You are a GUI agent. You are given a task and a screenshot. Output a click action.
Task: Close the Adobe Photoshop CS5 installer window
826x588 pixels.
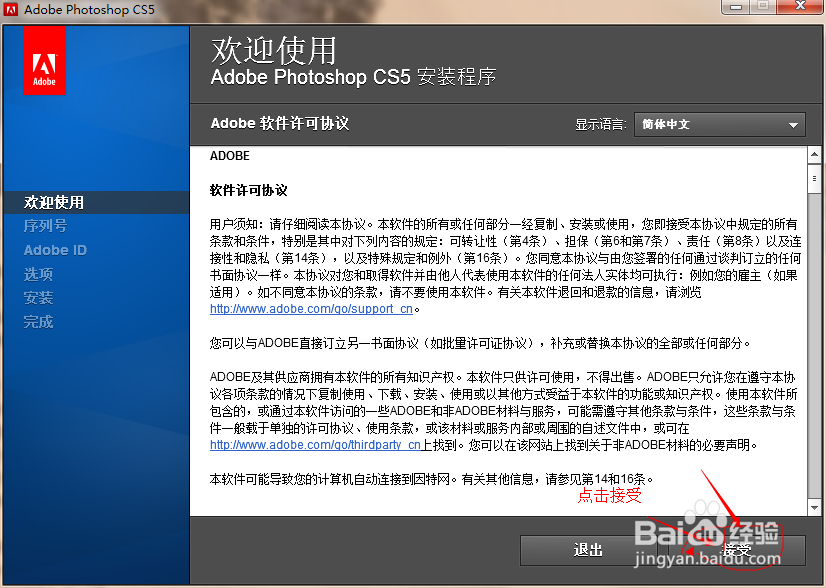coord(800,6)
